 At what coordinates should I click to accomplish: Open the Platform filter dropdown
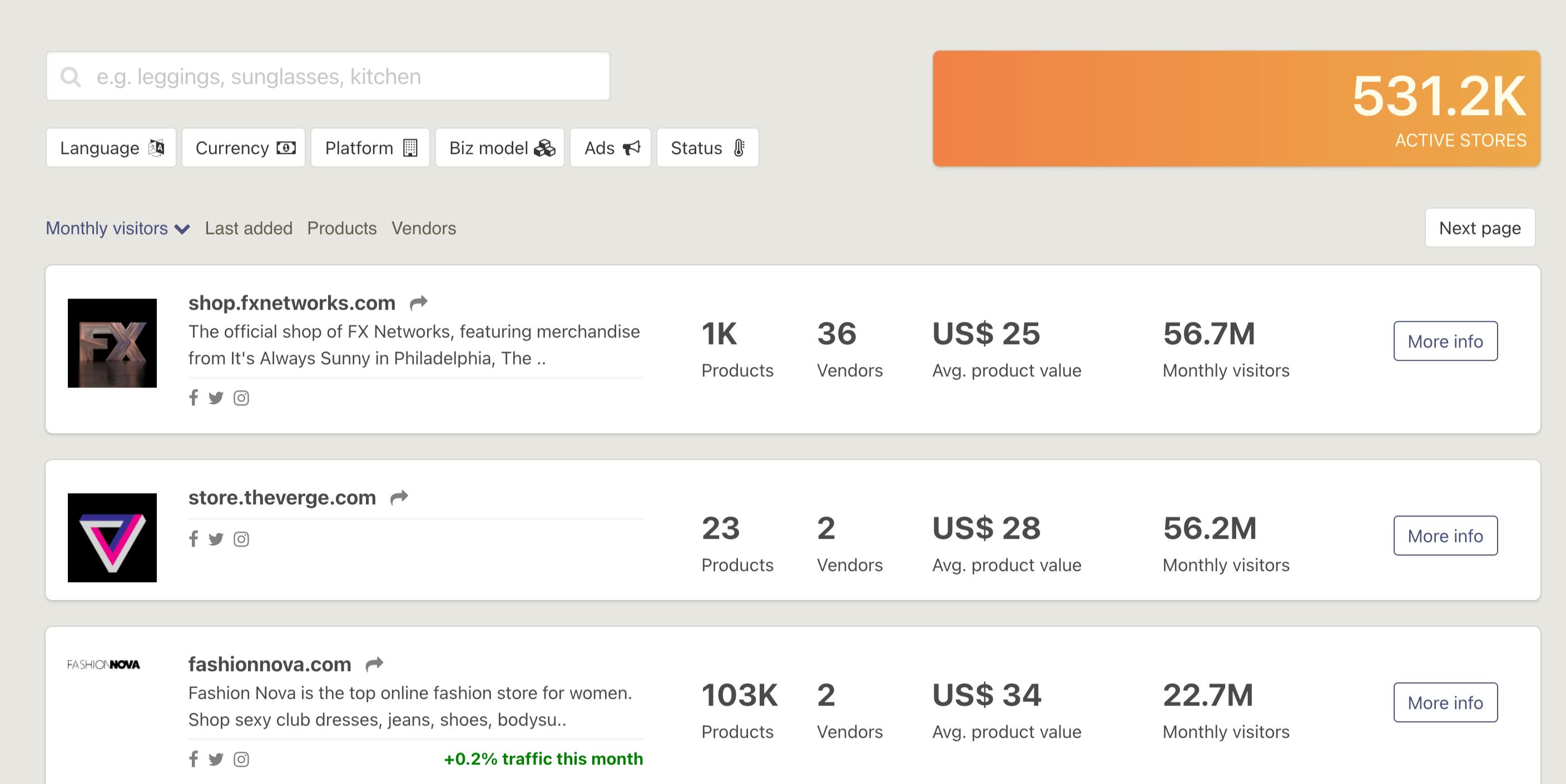(370, 148)
